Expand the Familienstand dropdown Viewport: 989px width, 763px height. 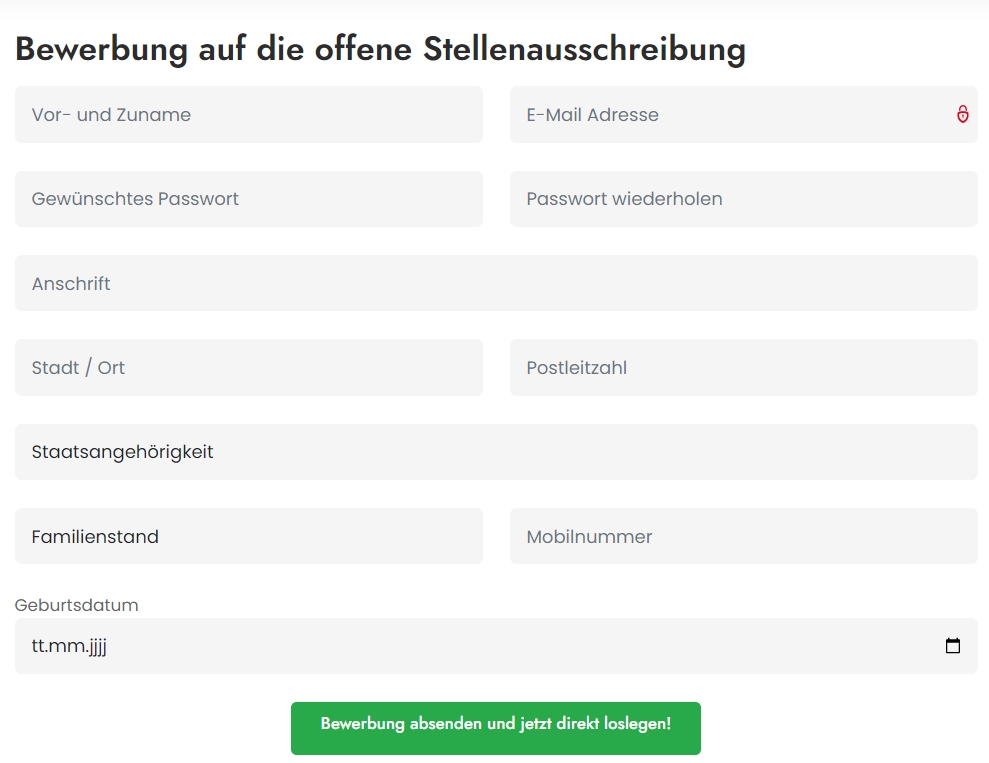coord(249,536)
